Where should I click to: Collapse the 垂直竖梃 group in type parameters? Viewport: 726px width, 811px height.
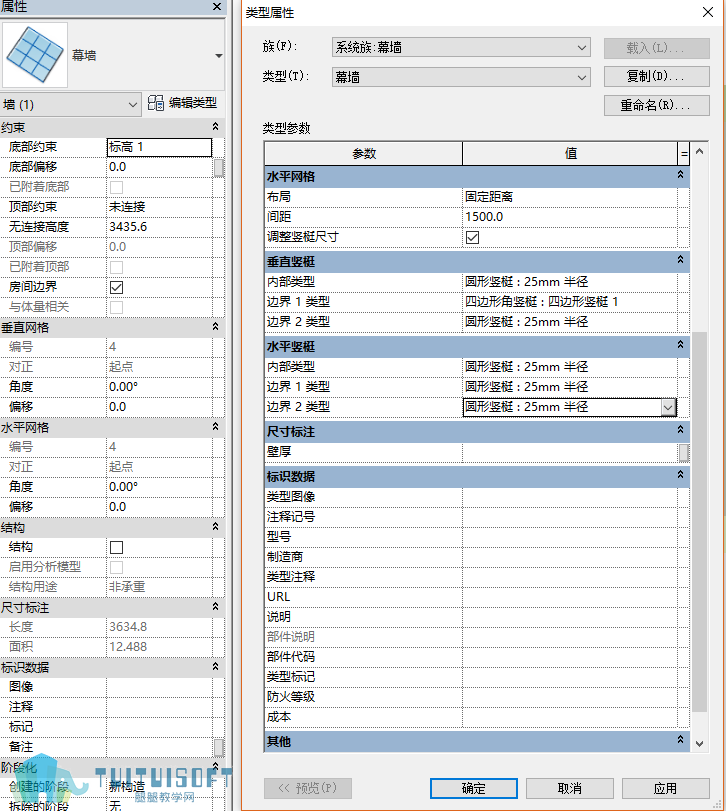[680, 260]
